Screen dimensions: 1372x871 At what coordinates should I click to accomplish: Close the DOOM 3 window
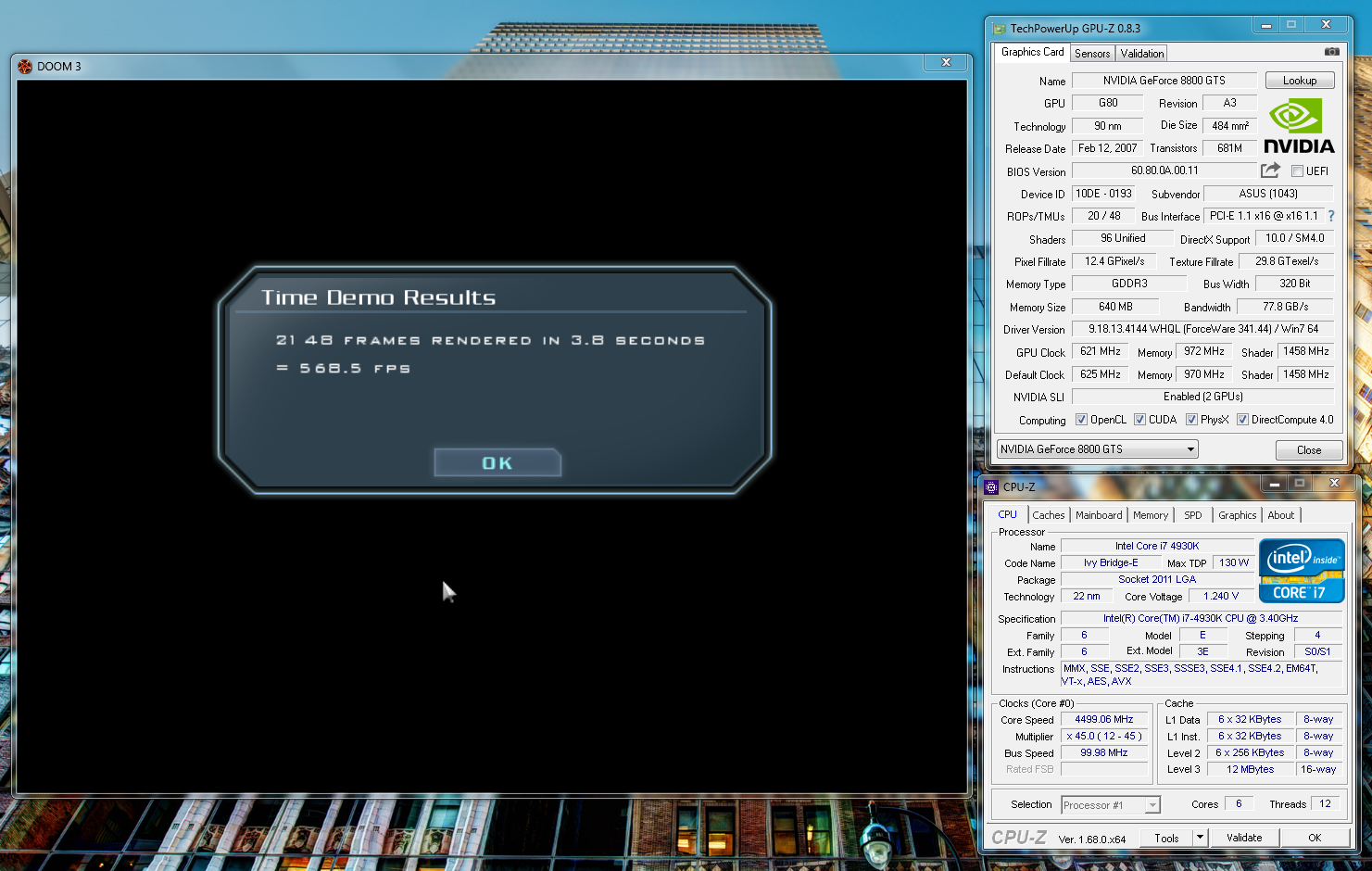tap(946, 62)
